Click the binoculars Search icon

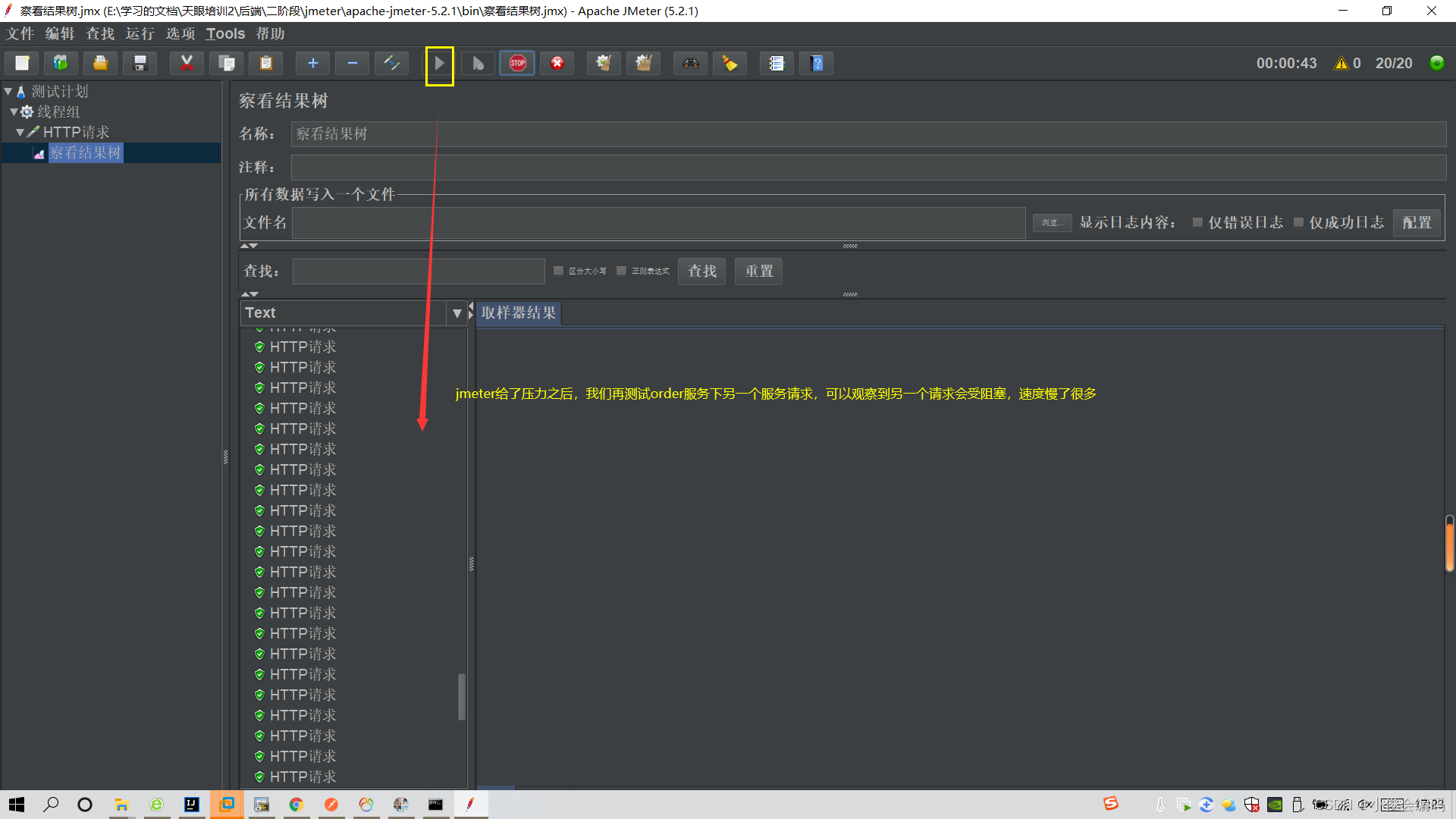click(690, 64)
